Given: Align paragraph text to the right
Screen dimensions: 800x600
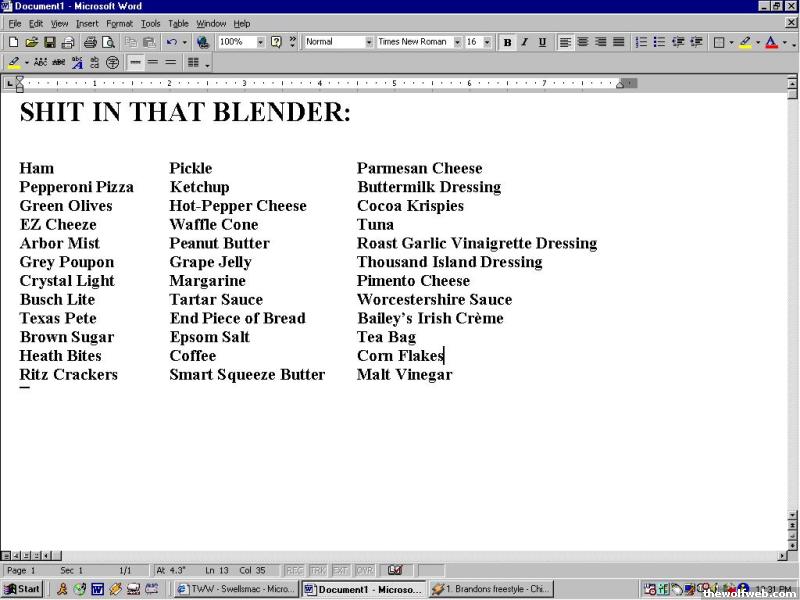Looking at the screenshot, I should point(601,42).
